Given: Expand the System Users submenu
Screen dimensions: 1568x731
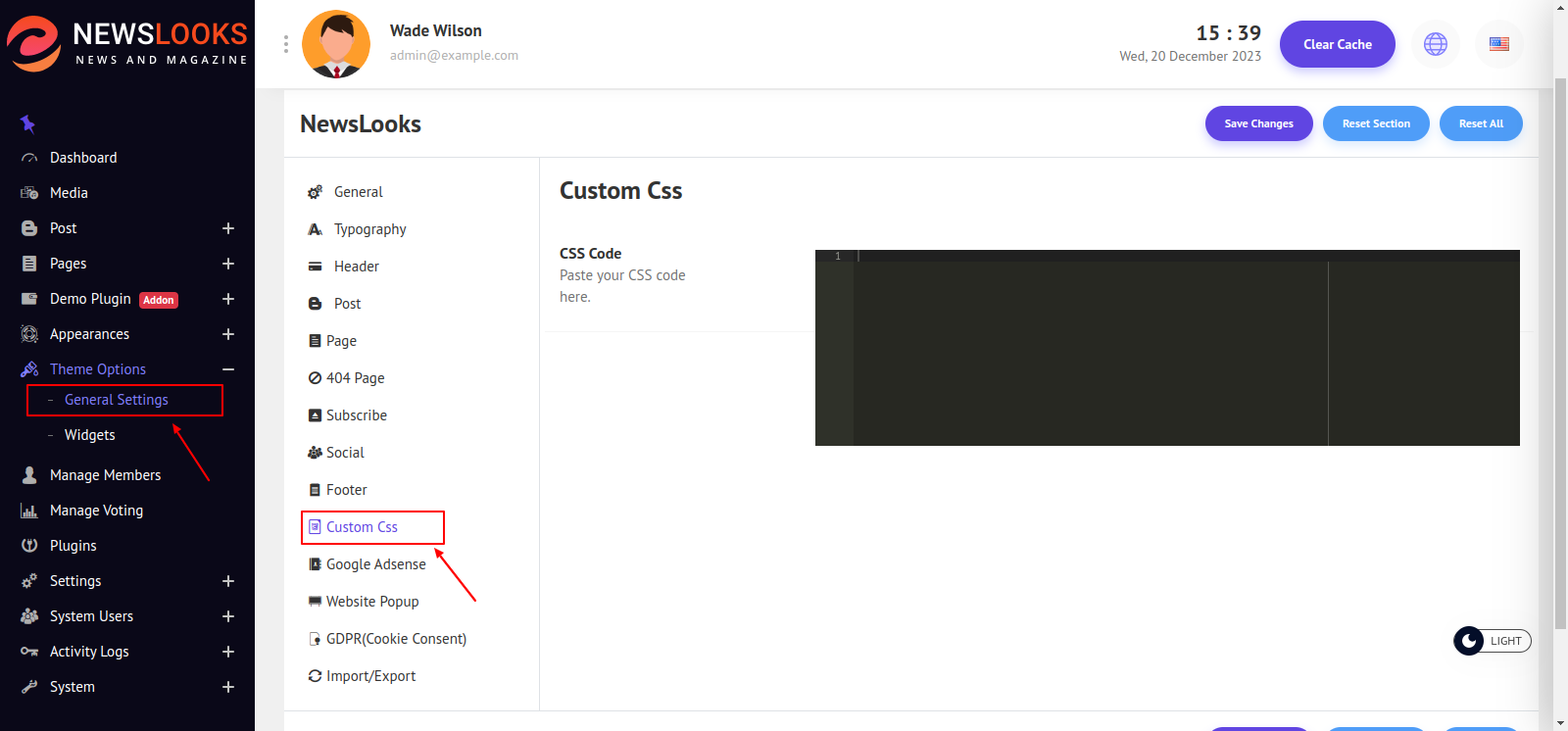Looking at the screenshot, I should pyautogui.click(x=227, y=616).
